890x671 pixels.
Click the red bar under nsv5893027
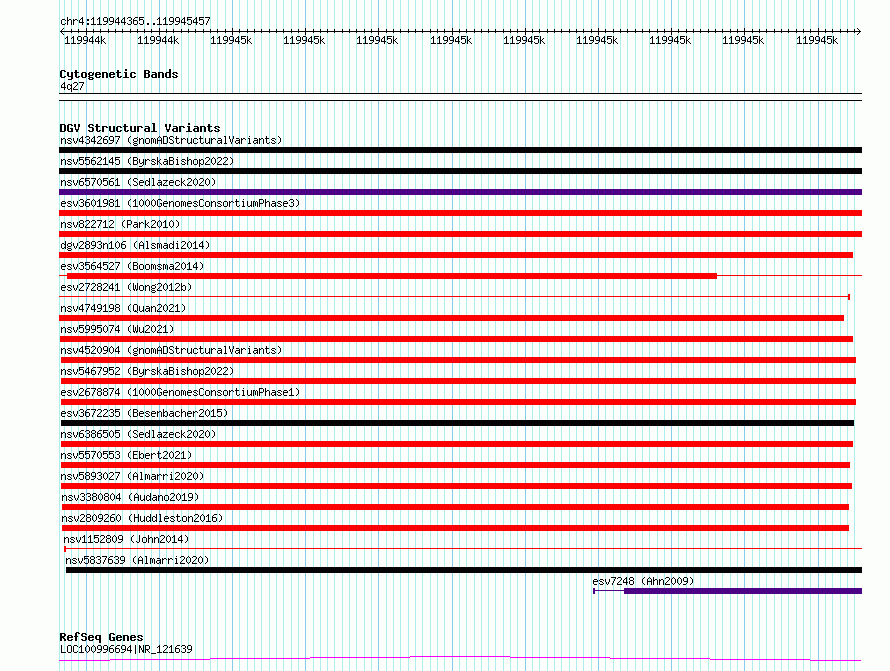point(456,487)
